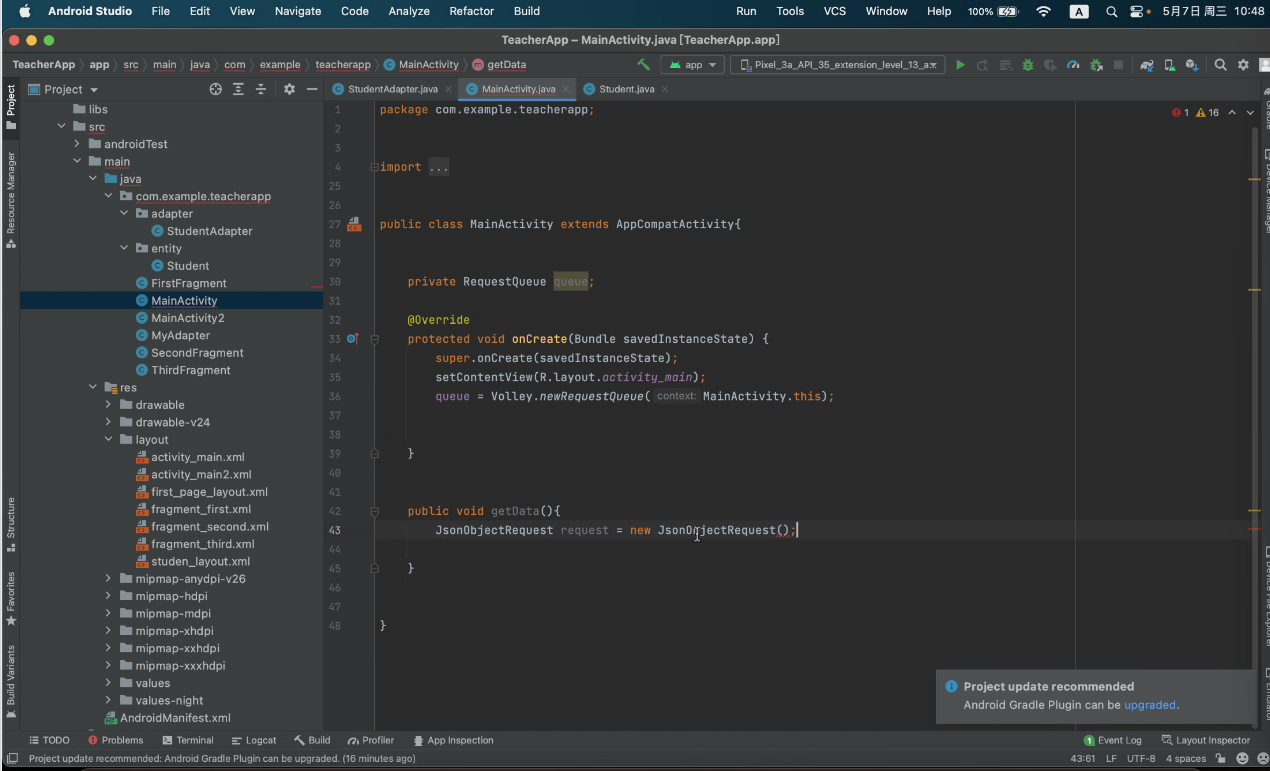Viewport: 1270px width, 771px height.
Task: Open the Pixel_3a device selector dropdown
Action: coord(838,65)
